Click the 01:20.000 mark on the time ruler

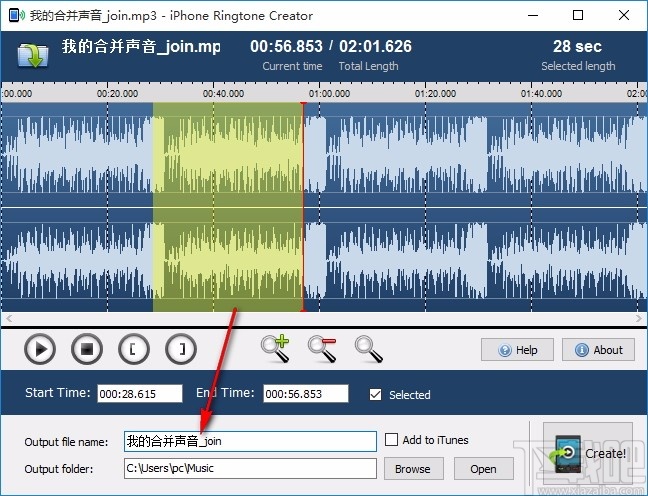point(435,93)
